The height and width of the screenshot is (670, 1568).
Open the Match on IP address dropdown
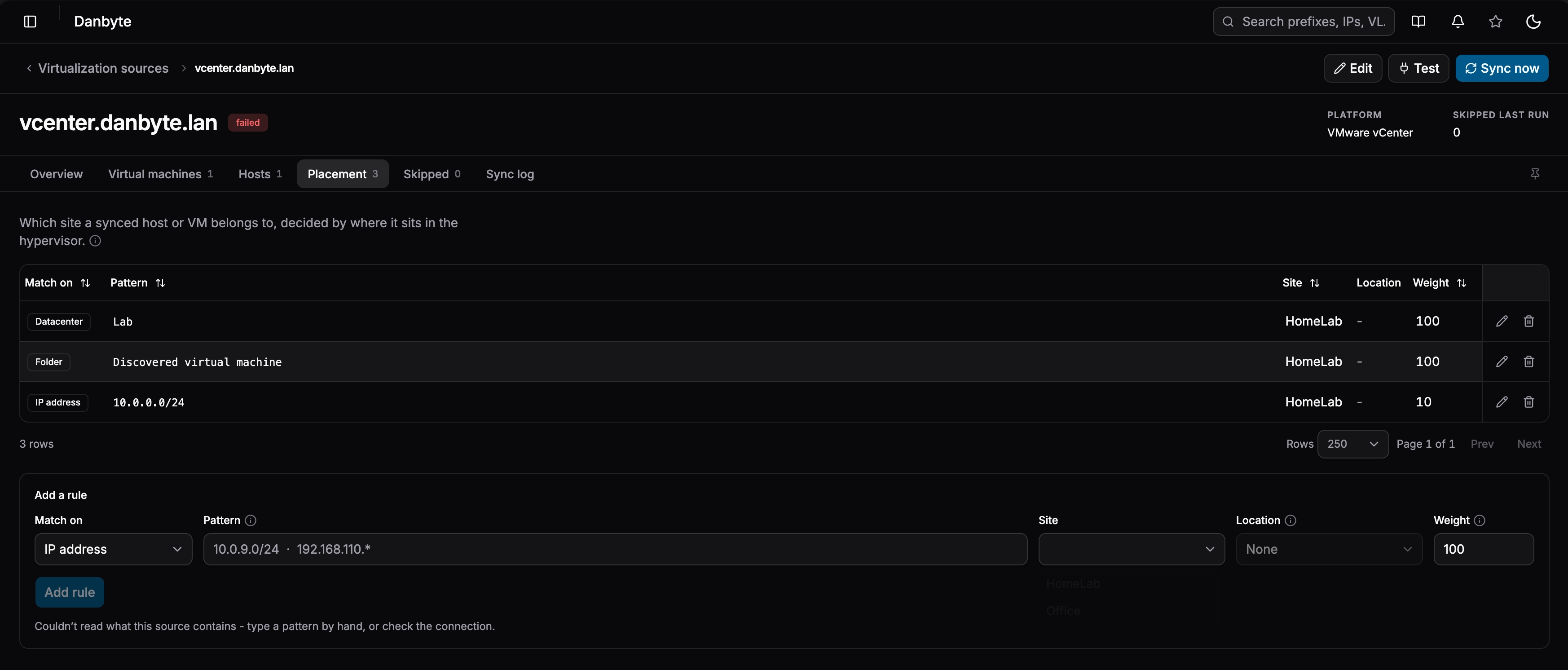113,549
